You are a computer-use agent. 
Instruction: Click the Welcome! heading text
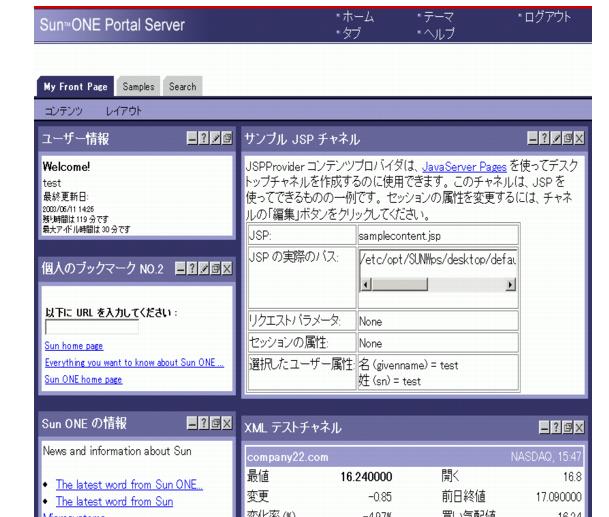(x=66, y=167)
